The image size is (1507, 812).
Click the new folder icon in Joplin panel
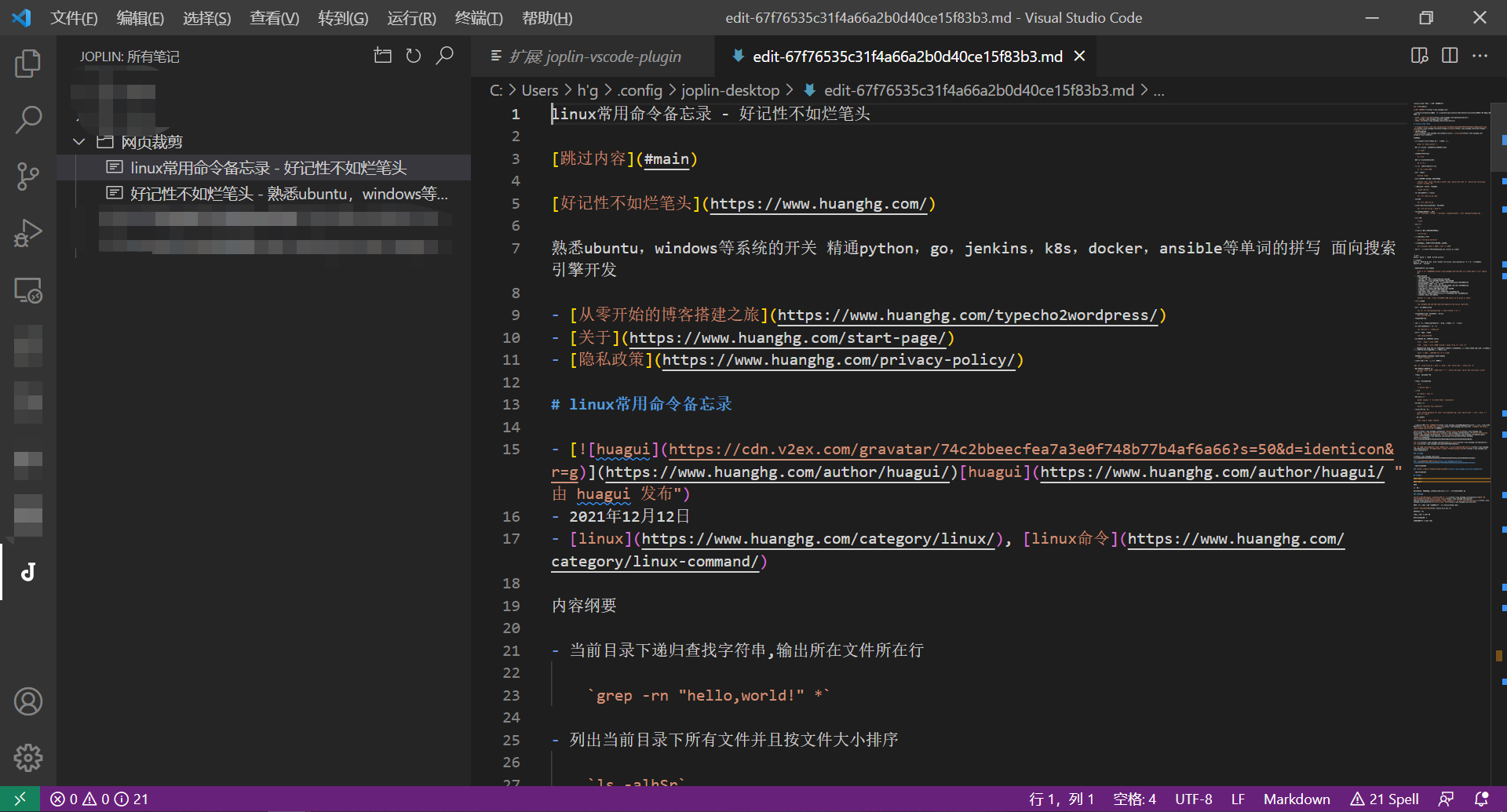pyautogui.click(x=382, y=56)
